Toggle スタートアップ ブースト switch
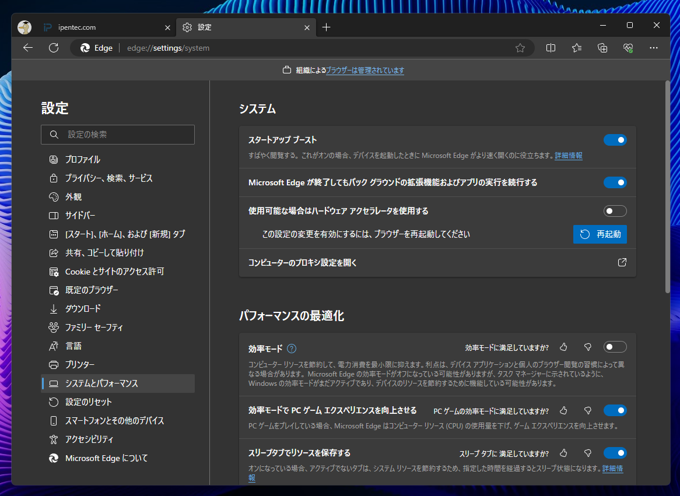The image size is (680, 496). (x=615, y=140)
